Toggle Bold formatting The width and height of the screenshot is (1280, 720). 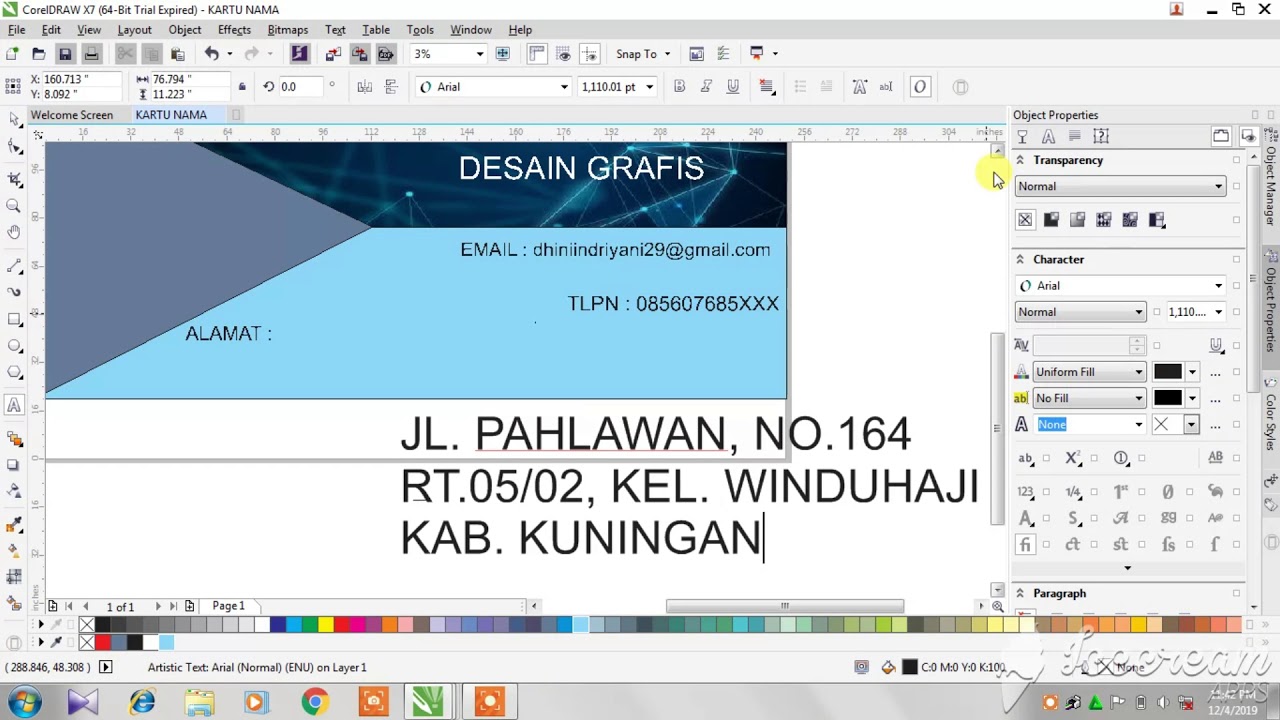[680, 87]
